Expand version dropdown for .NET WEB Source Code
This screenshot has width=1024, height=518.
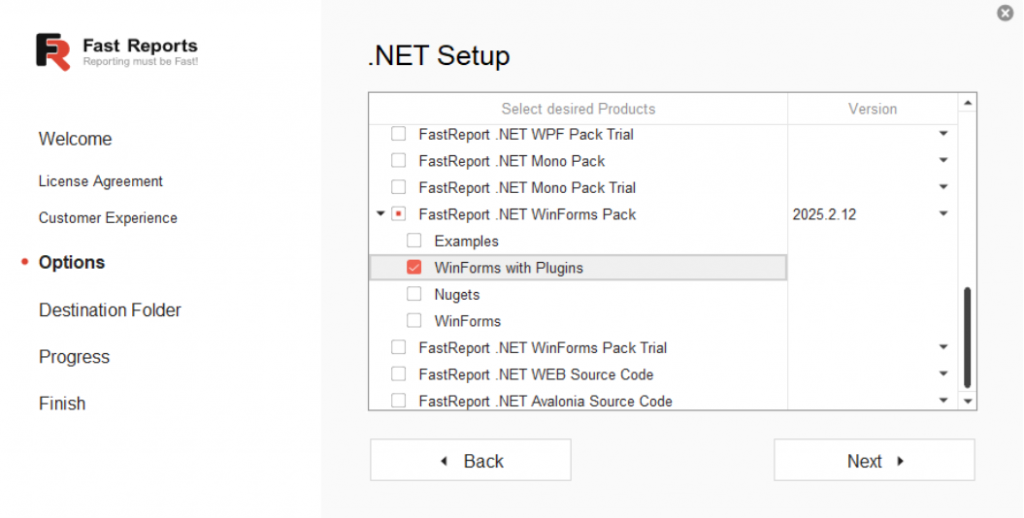point(942,374)
